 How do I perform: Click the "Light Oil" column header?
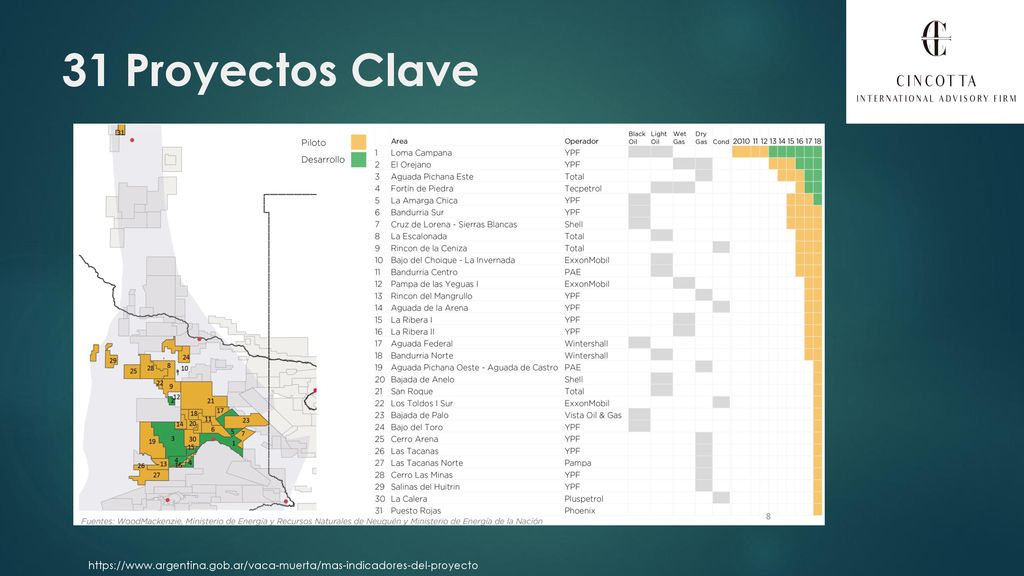[658, 138]
